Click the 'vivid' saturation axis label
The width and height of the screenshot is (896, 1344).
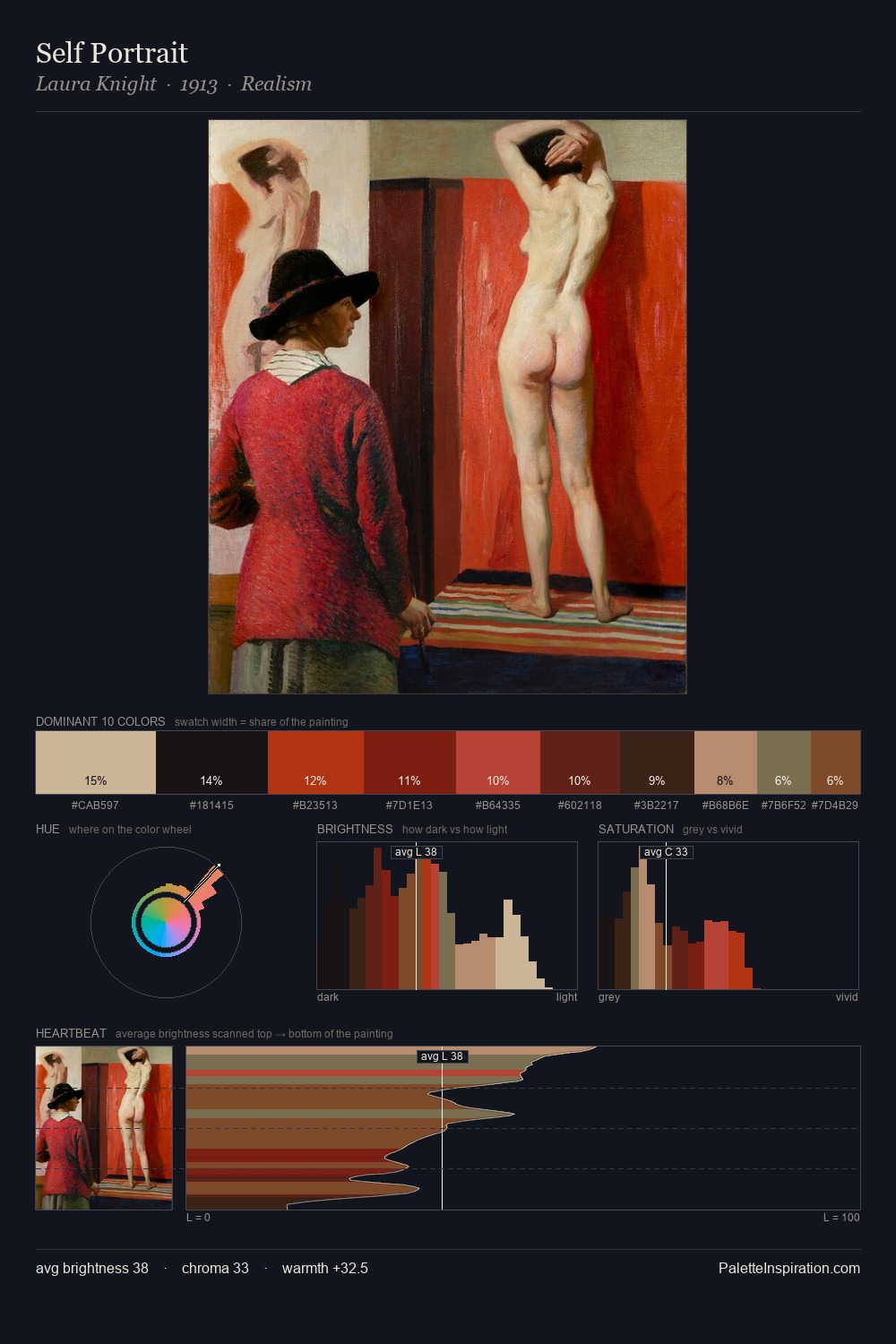847,997
